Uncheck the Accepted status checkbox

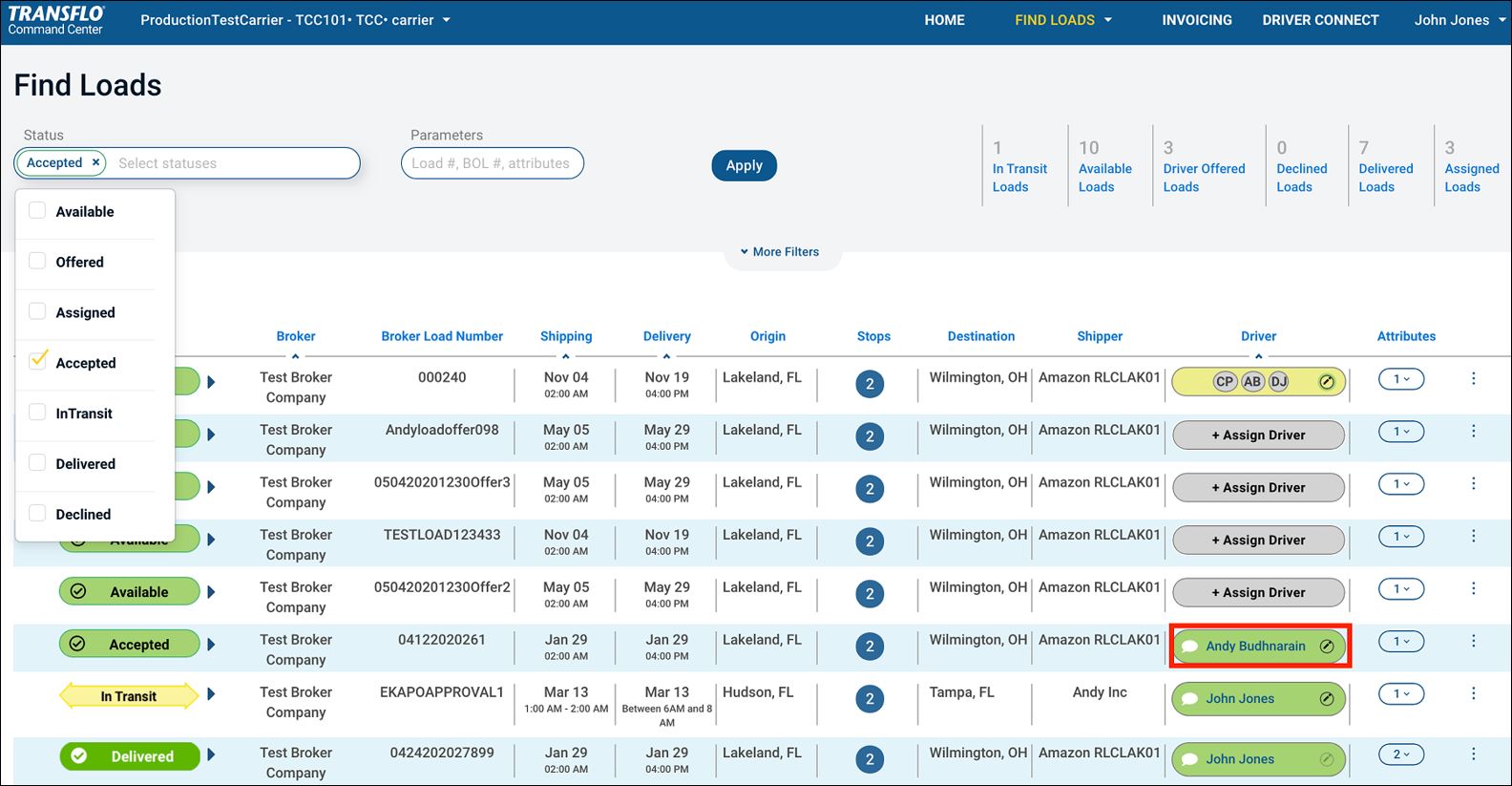[37, 362]
